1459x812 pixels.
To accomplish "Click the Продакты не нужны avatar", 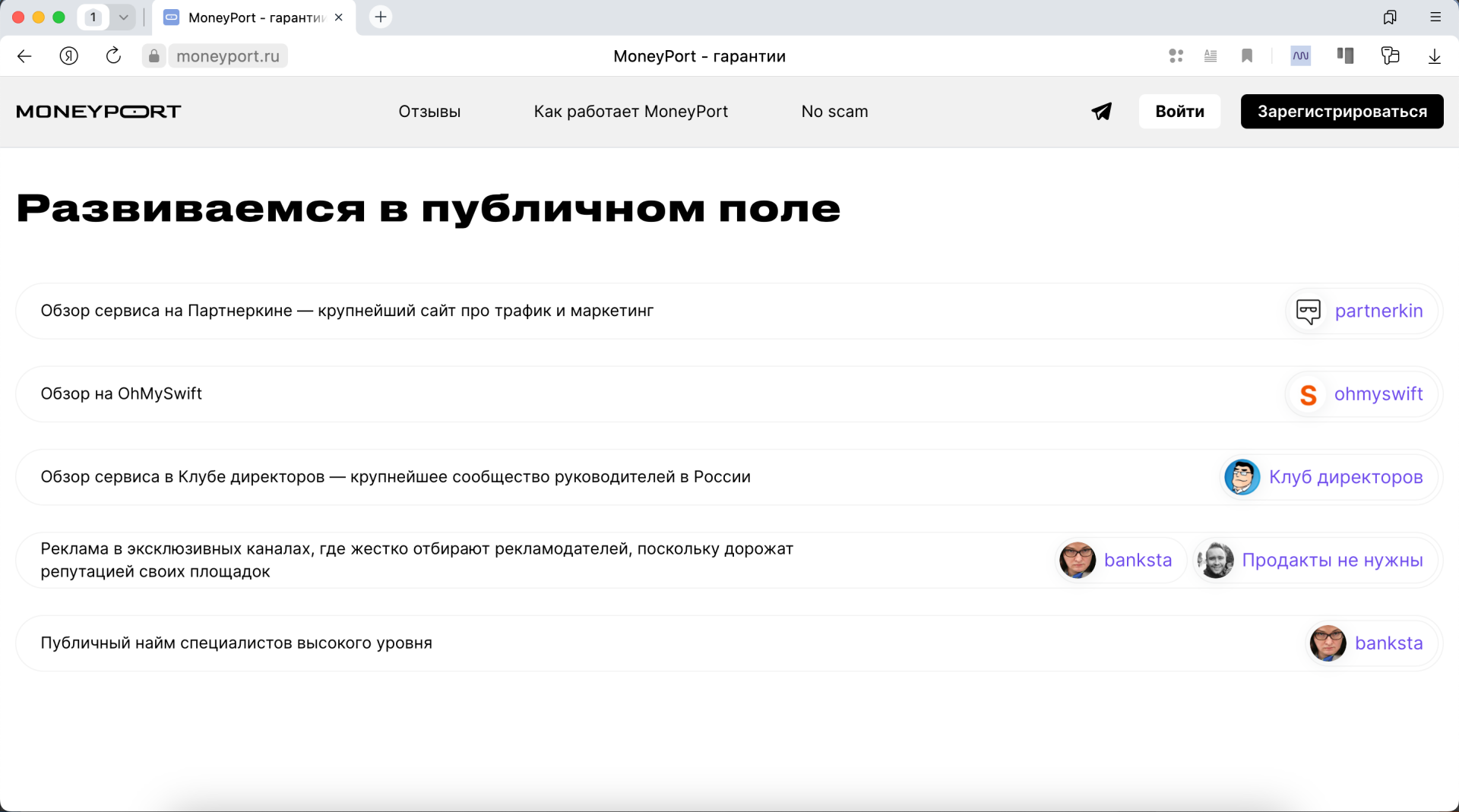I will [1216, 561].
